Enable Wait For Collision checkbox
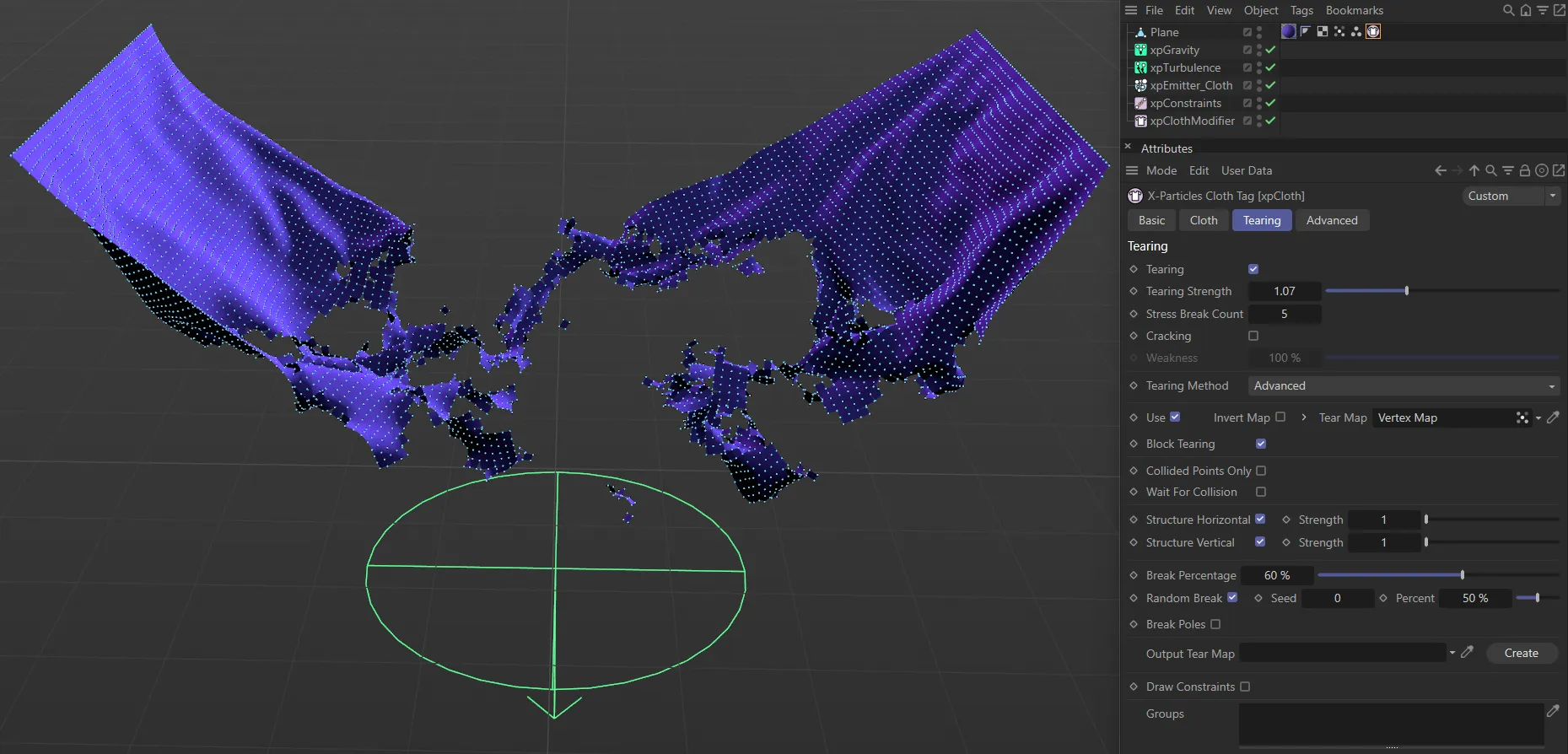The width and height of the screenshot is (1568, 754). point(1261,492)
